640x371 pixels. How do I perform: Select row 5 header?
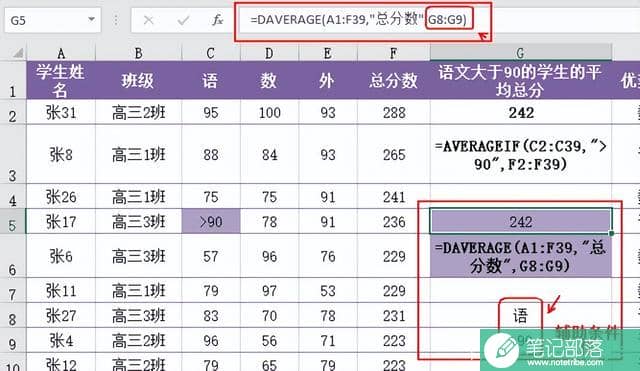tap(12, 222)
